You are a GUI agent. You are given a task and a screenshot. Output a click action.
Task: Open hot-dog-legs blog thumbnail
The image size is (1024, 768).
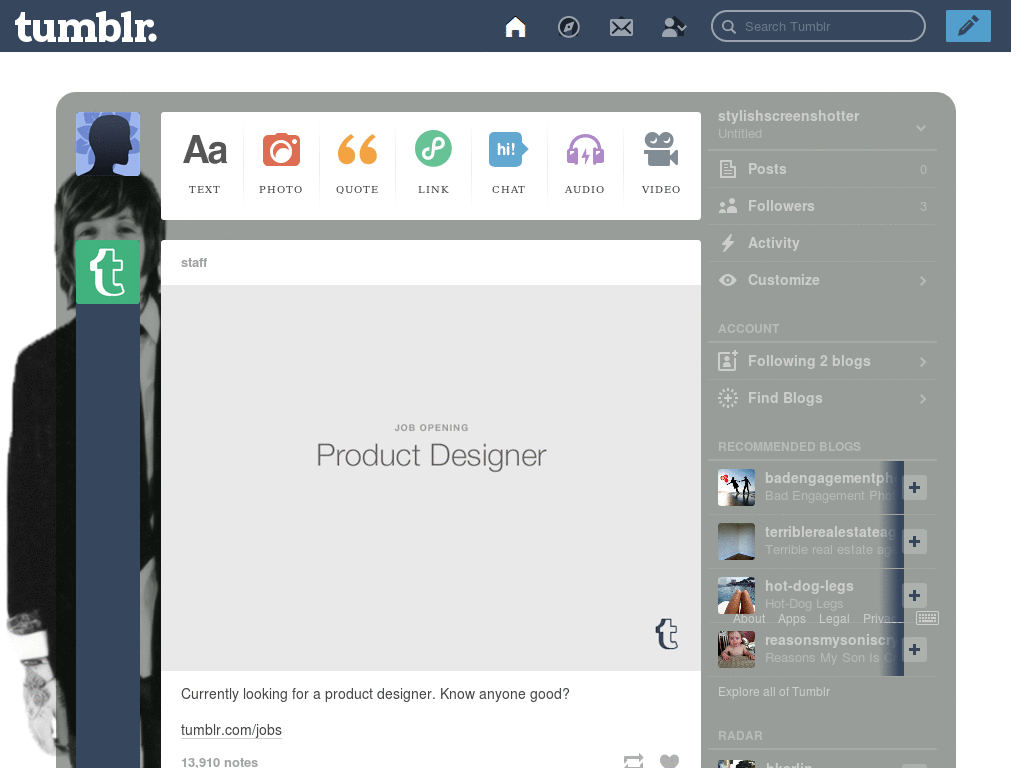coord(736,595)
